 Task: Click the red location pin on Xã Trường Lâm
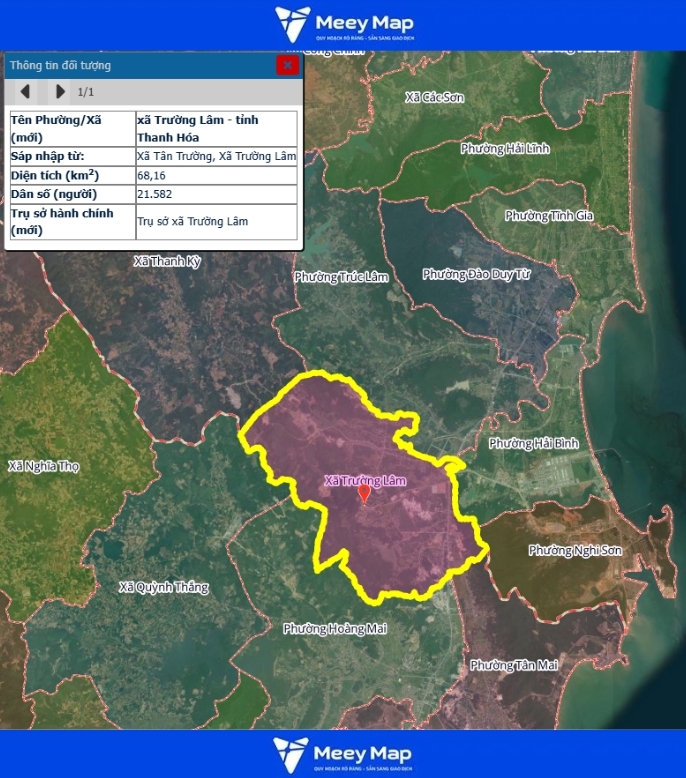point(364,493)
